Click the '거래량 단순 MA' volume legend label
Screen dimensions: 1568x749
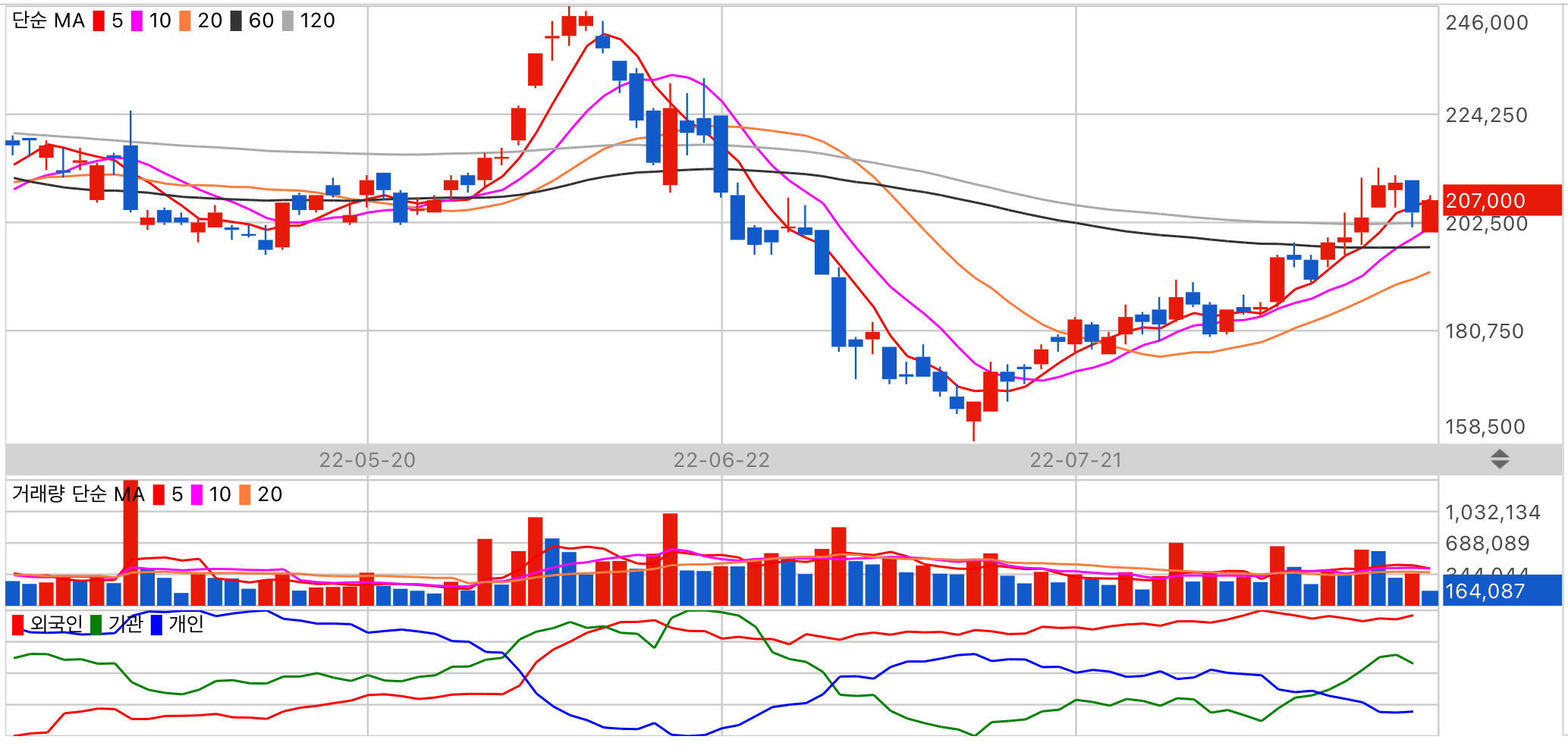[78, 494]
